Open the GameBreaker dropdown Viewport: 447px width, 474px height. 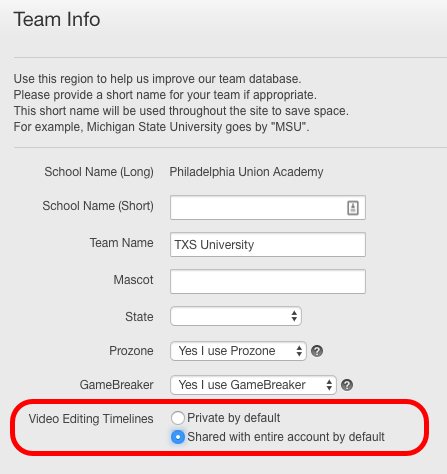click(x=253, y=385)
